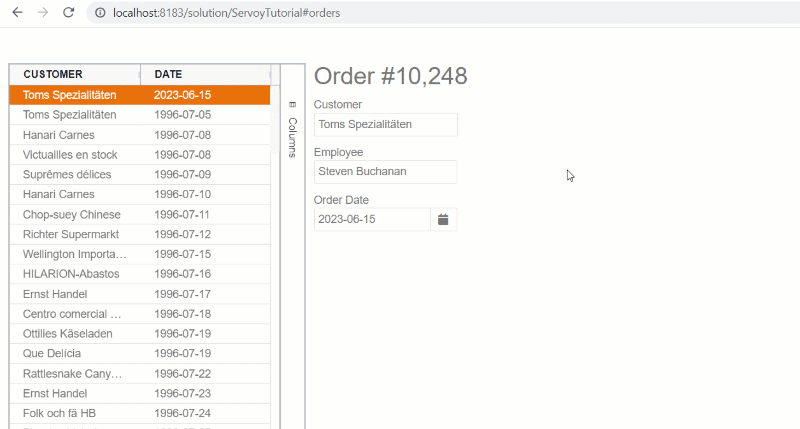Focus the Employee field with Steven Buchanan
Image resolution: width=800 pixels, height=429 pixels.
(x=385, y=172)
